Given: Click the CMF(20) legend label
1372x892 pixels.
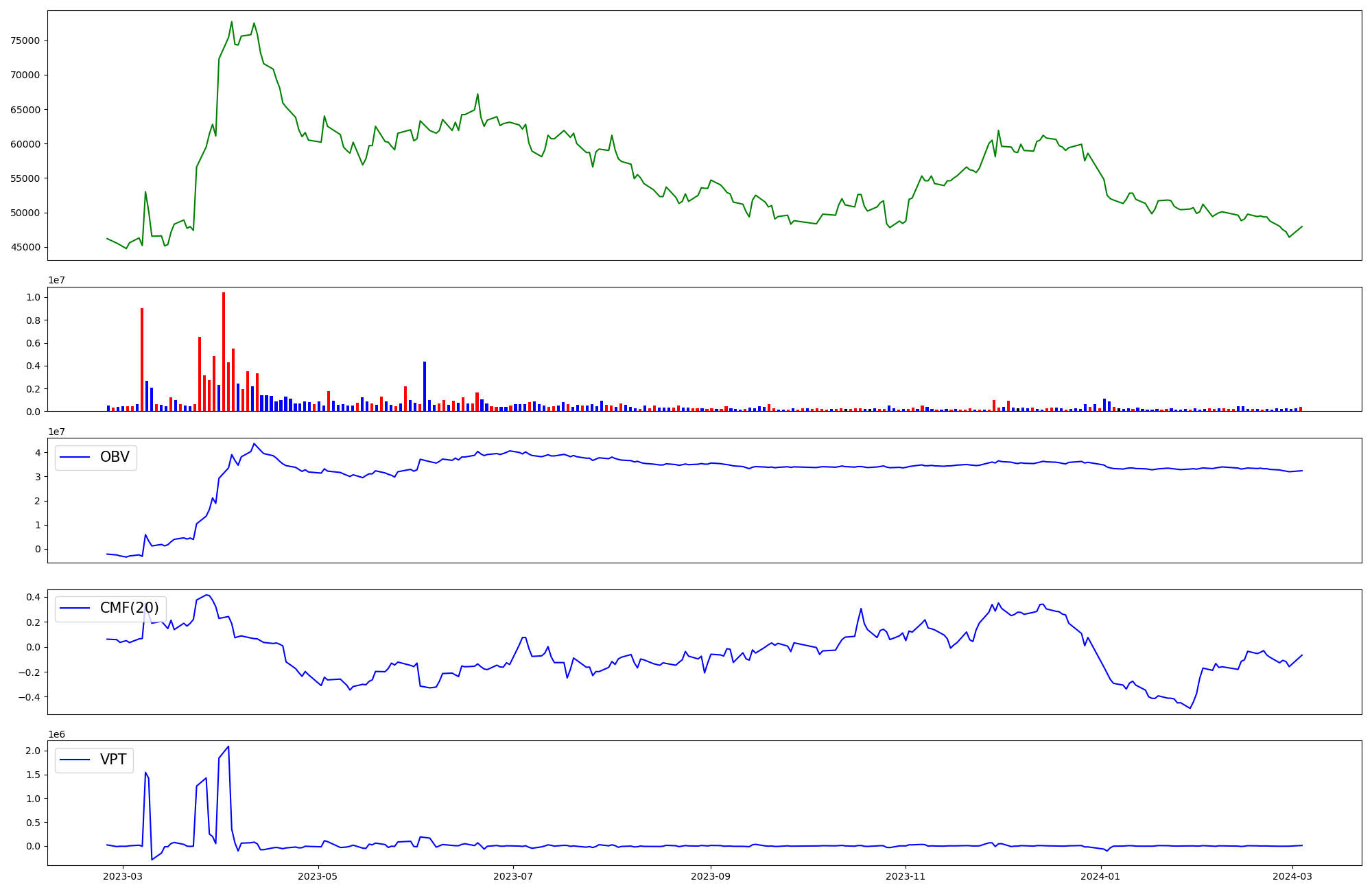Looking at the screenshot, I should (x=129, y=608).
